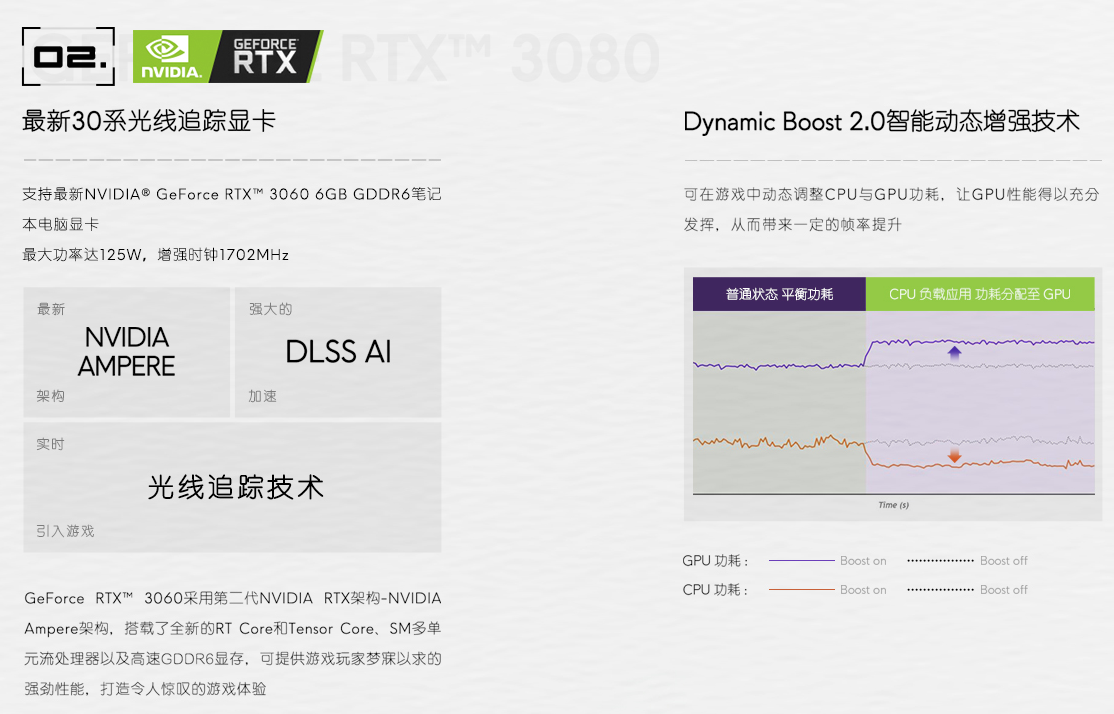
Task: Click the orange CPU Boost on legend line
Action: click(801, 590)
